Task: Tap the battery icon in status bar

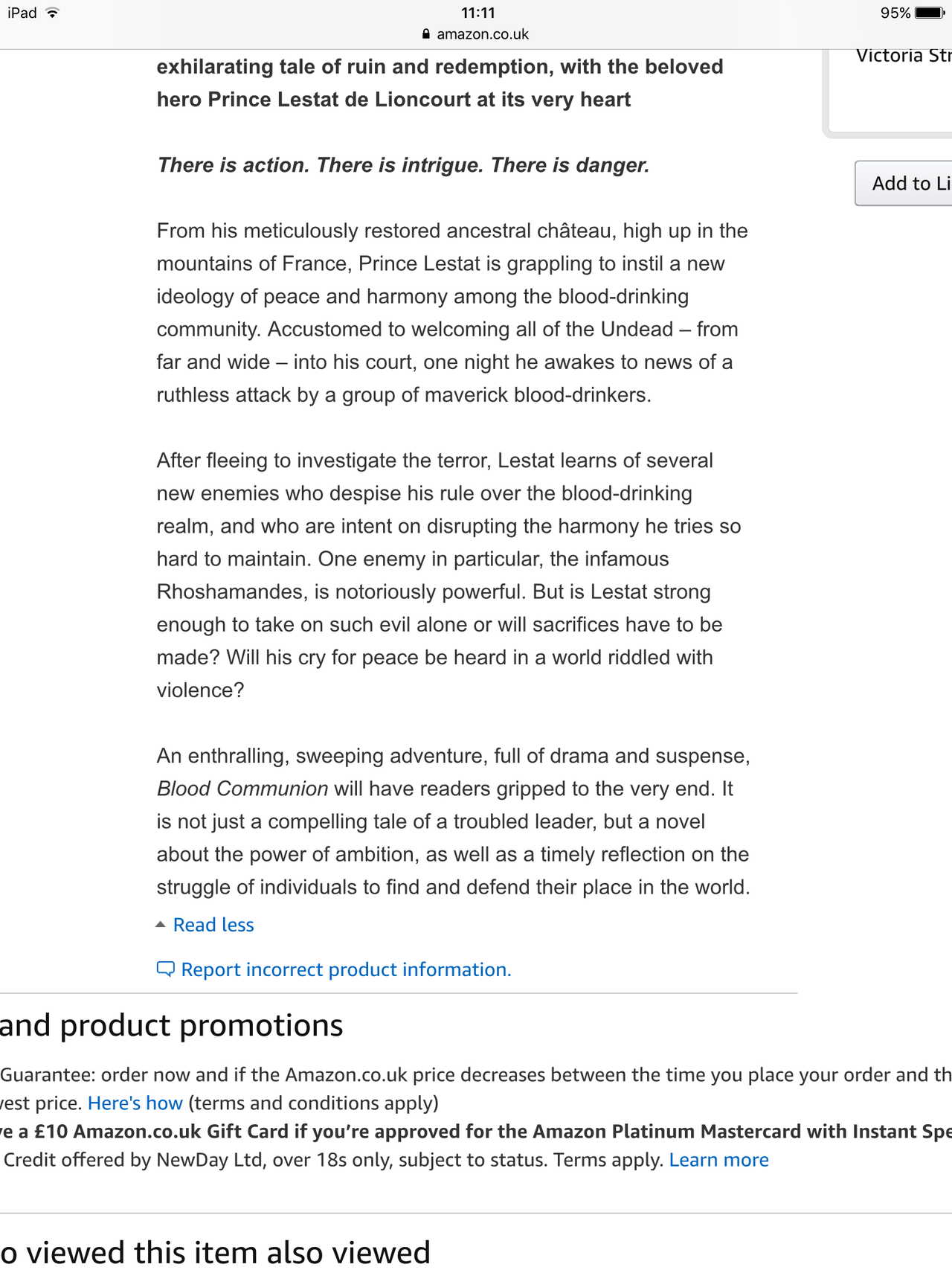Action: click(930, 13)
